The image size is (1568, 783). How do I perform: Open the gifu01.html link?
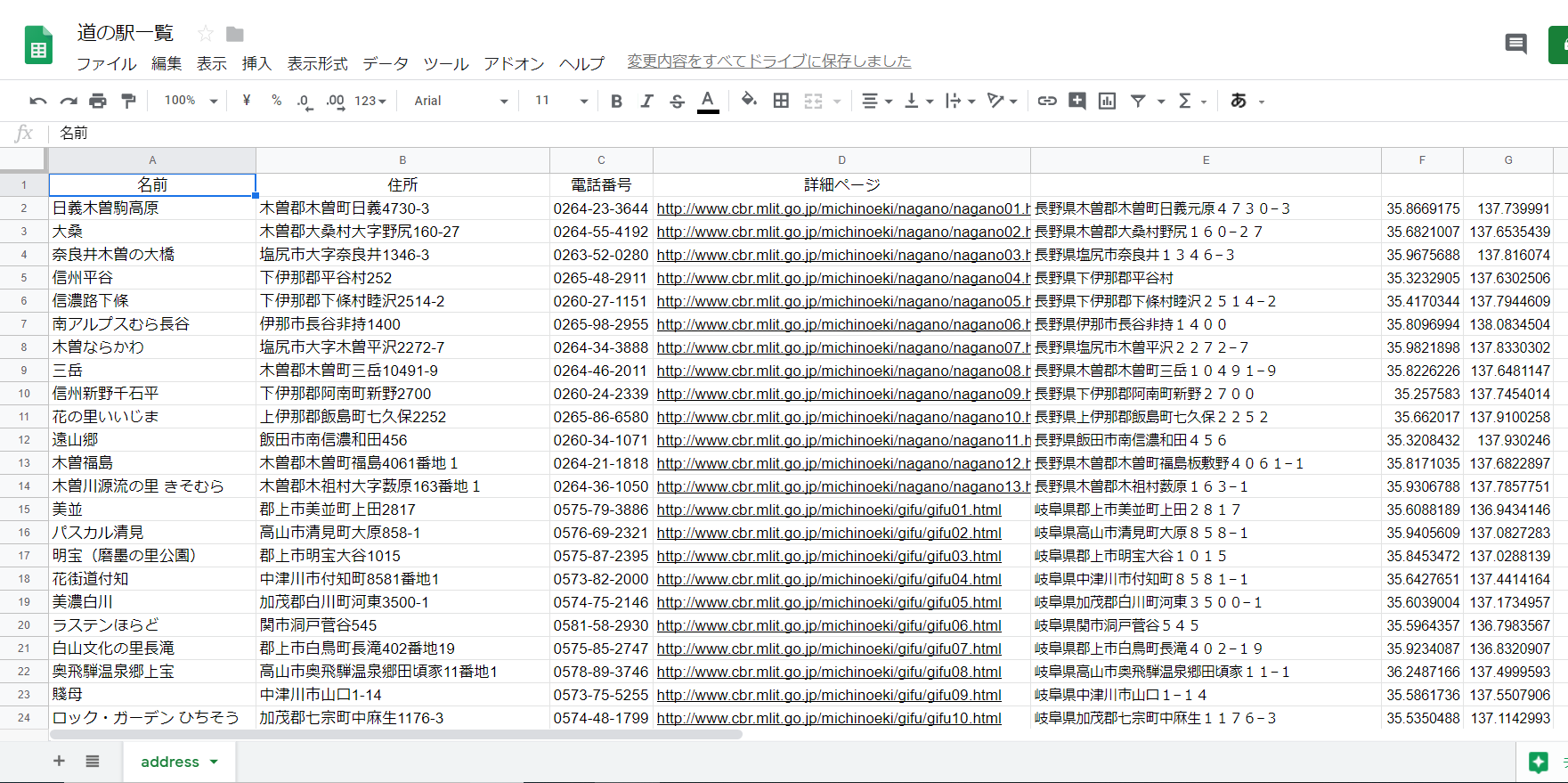pyautogui.click(x=829, y=510)
